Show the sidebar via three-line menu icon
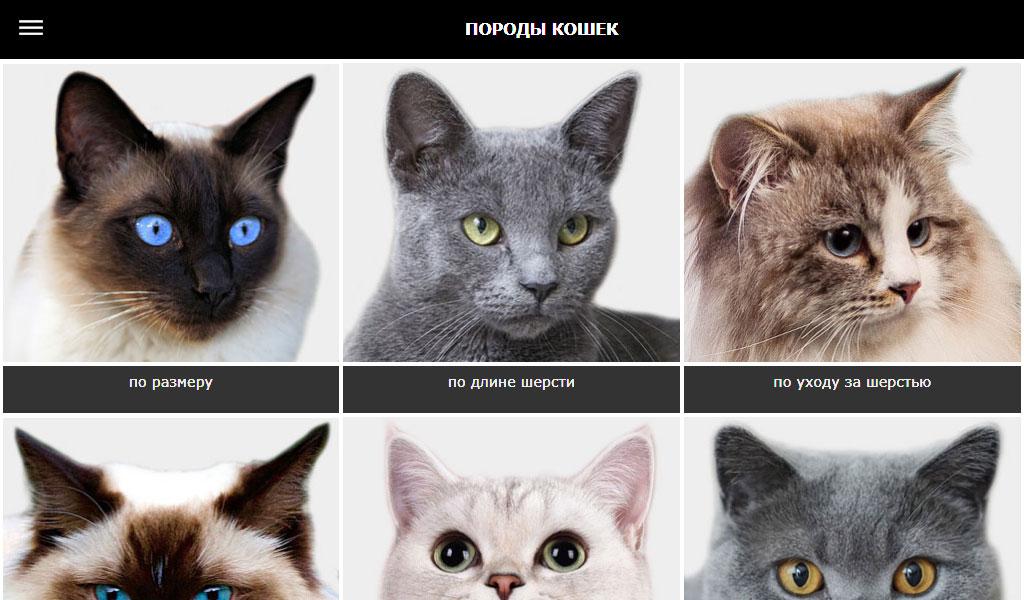Image resolution: width=1024 pixels, height=600 pixels. click(x=31, y=28)
